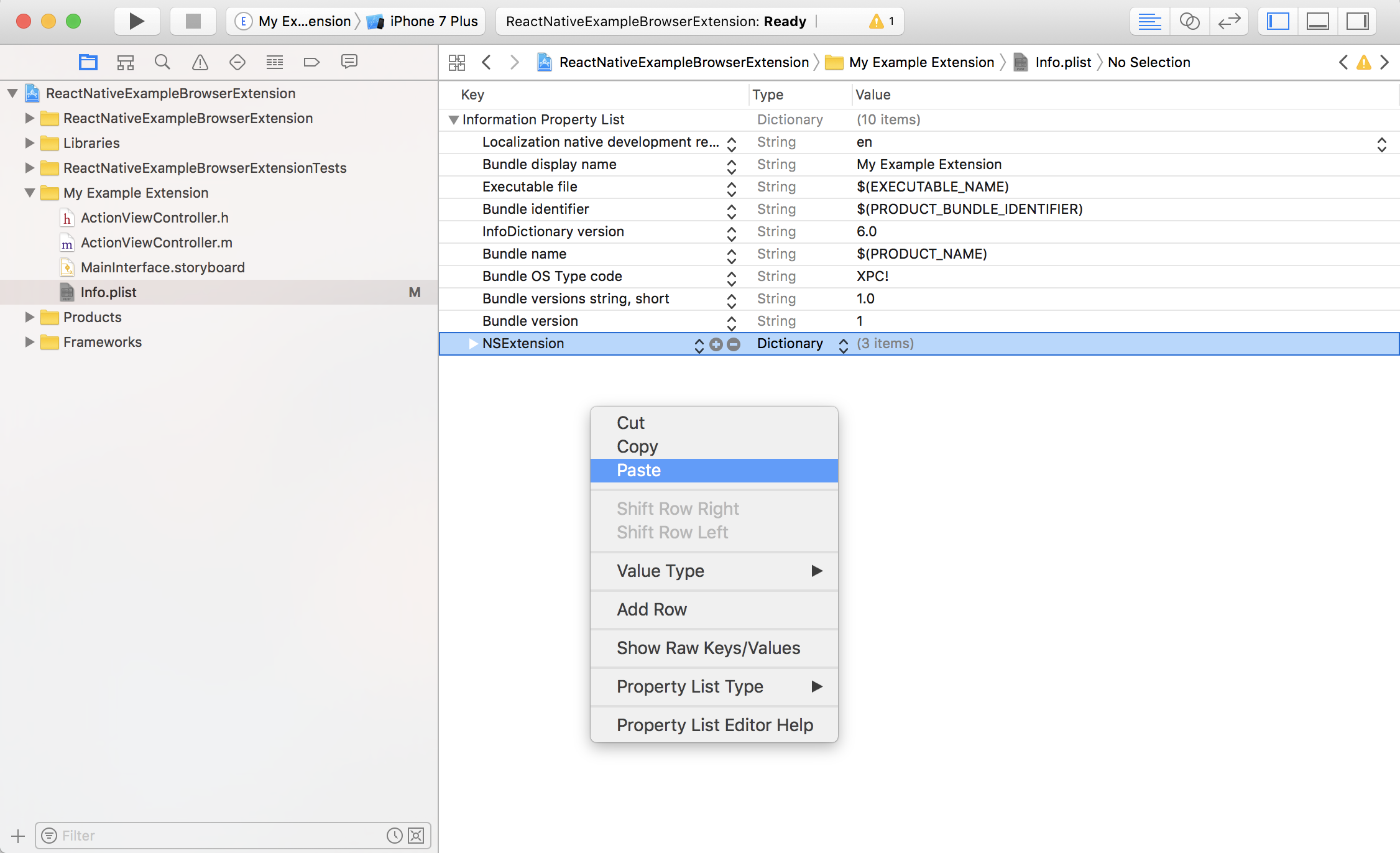This screenshot has width=1400, height=853.
Task: Choose Show Raw Keys/Values
Action: pyautogui.click(x=714, y=648)
